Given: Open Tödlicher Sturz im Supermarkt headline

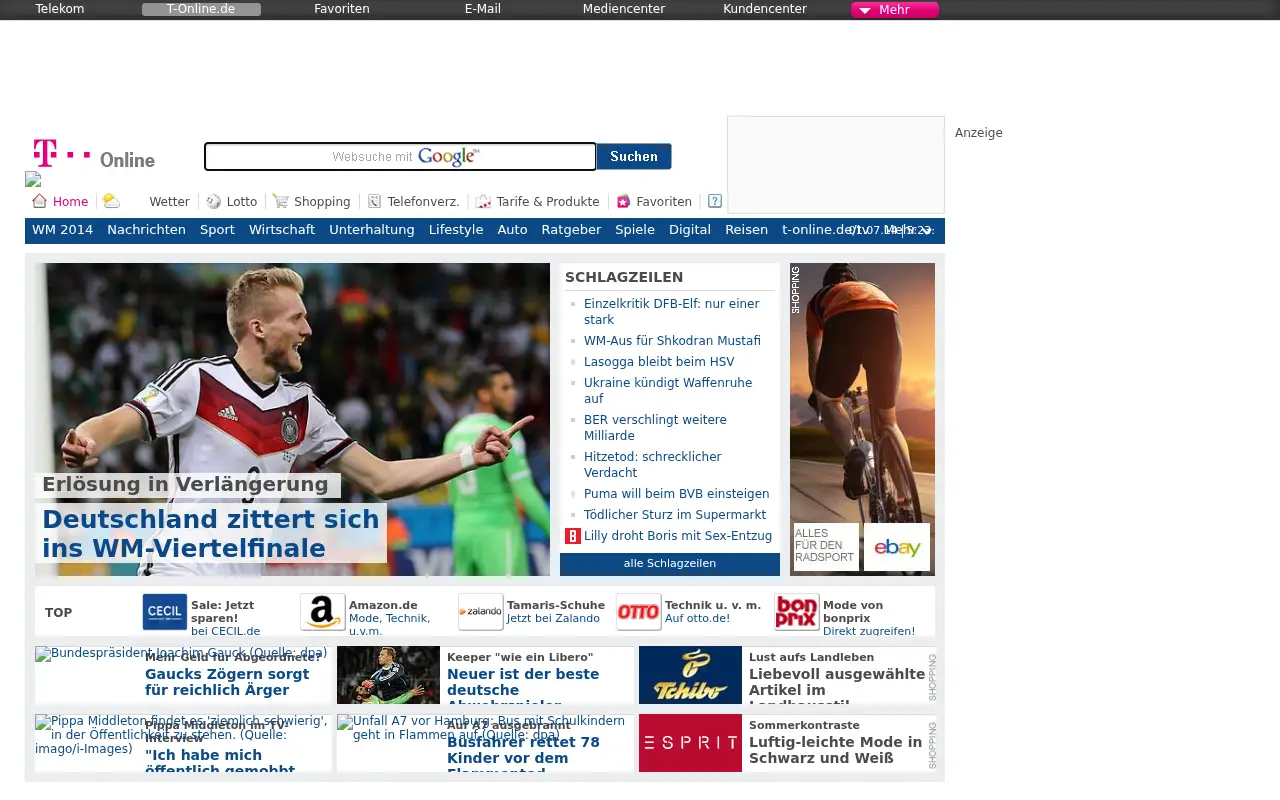Looking at the screenshot, I should pos(675,515).
